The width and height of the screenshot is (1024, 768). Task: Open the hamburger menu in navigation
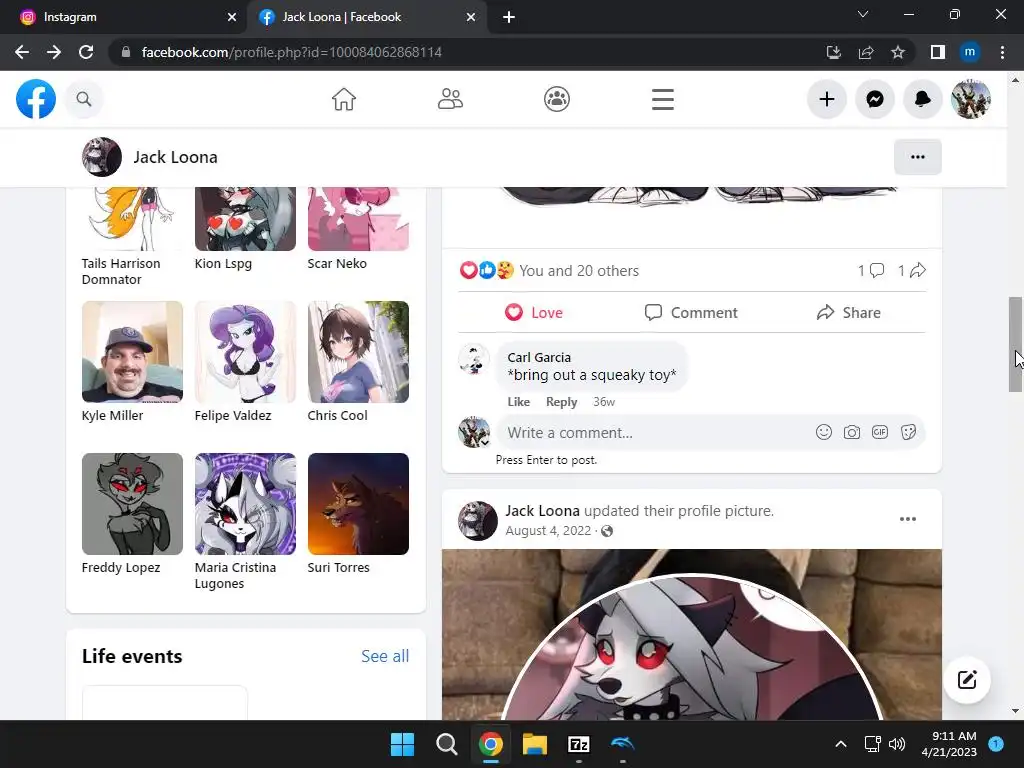663,99
